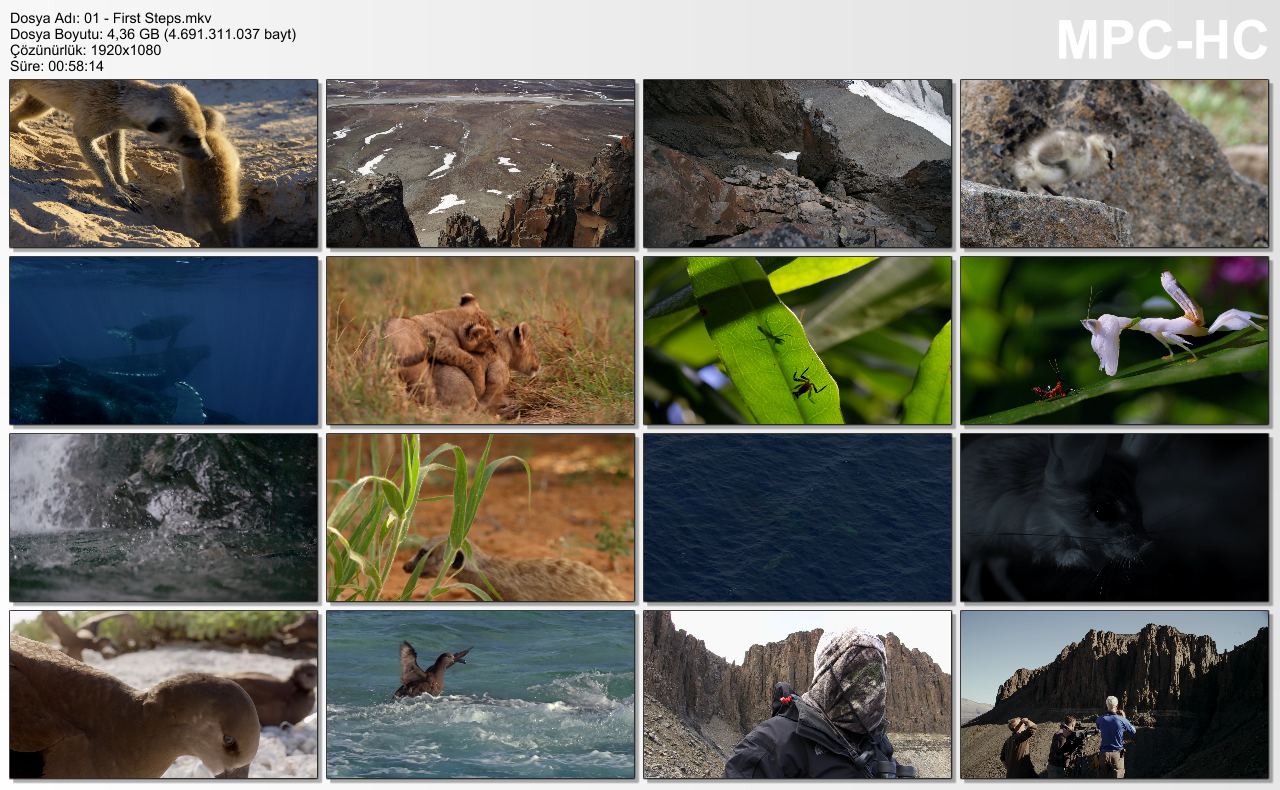Open the camouflaged cameraman thumbnail

point(797,694)
